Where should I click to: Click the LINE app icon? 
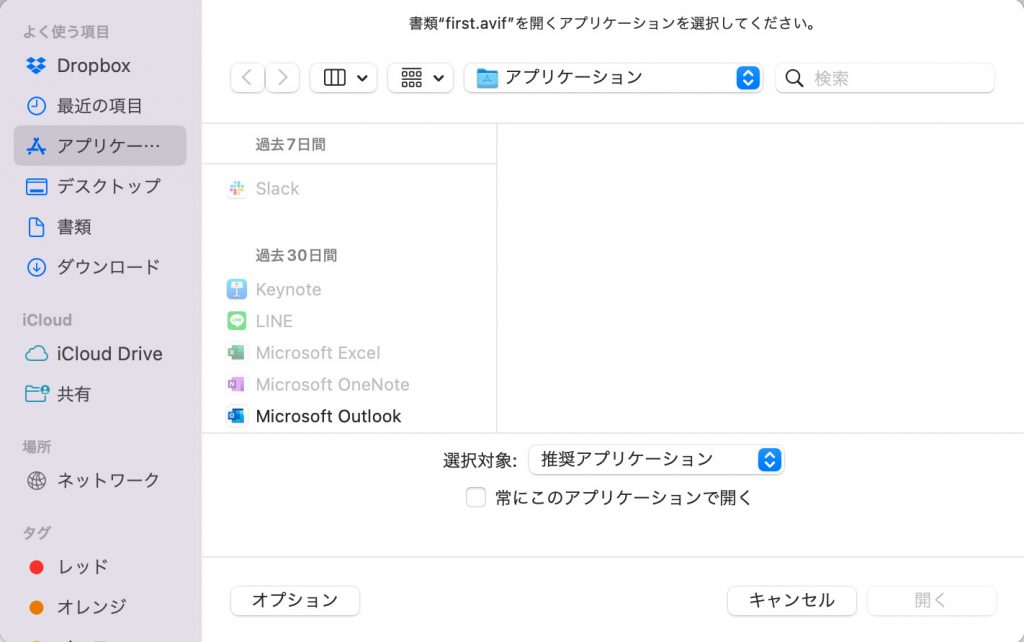(236, 321)
